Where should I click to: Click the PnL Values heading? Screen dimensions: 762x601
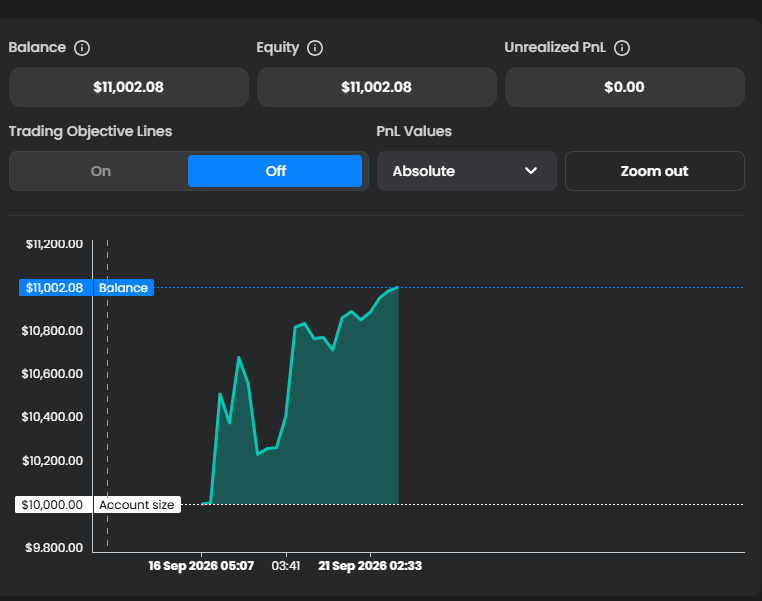(x=414, y=131)
